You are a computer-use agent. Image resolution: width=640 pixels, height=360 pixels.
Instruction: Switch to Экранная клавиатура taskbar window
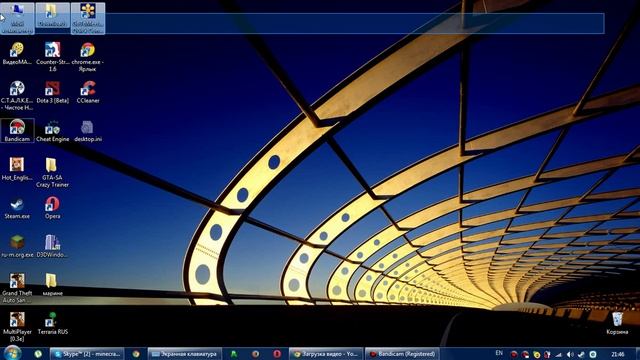coord(184,354)
